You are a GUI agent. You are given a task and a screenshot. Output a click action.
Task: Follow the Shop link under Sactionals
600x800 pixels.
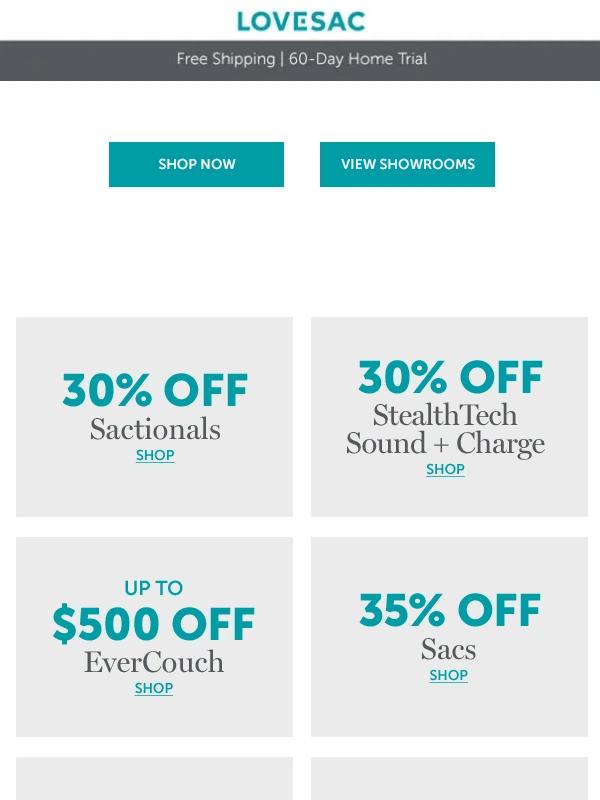point(155,456)
